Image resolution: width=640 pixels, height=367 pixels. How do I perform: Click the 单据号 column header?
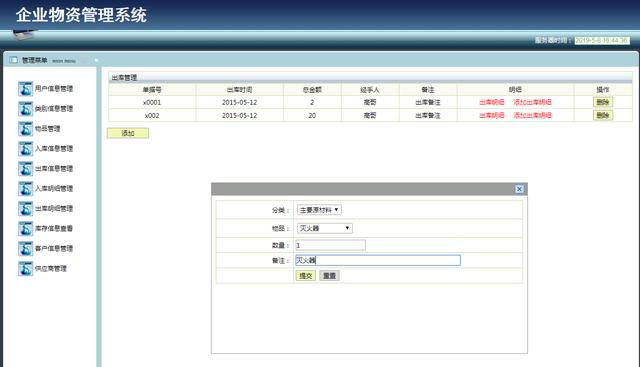[152, 89]
